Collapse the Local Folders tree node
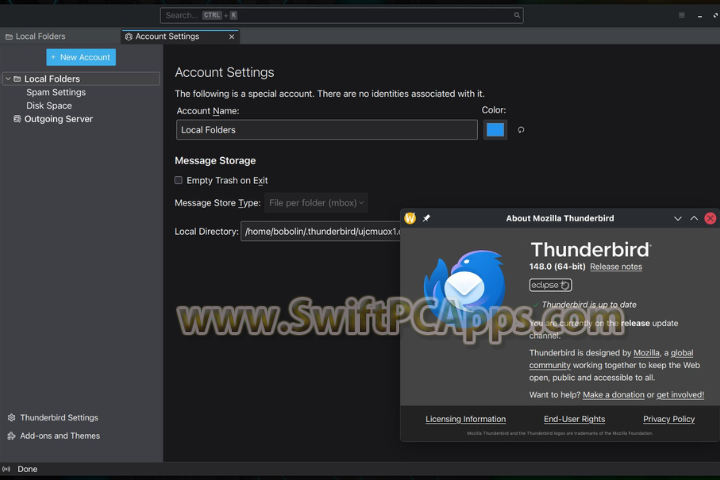The height and width of the screenshot is (480, 720). pyautogui.click(x=8, y=79)
